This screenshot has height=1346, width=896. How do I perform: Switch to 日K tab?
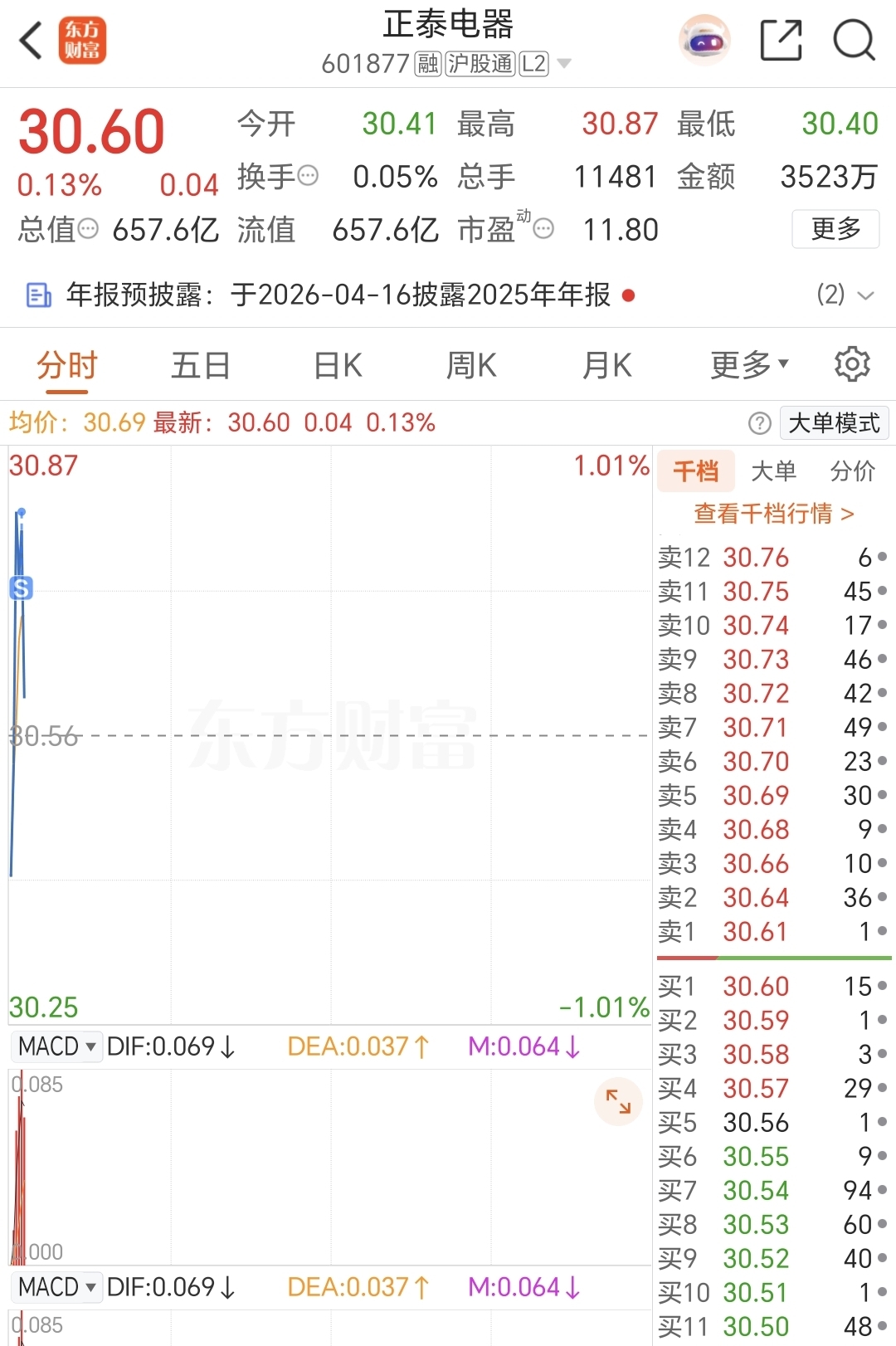pyautogui.click(x=338, y=365)
